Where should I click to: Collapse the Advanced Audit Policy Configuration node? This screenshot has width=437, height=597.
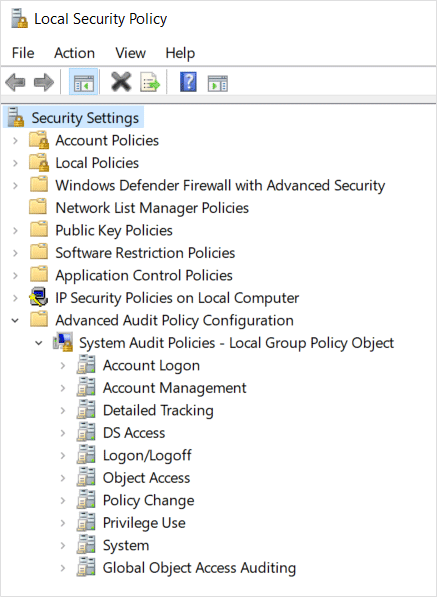click(x=15, y=321)
